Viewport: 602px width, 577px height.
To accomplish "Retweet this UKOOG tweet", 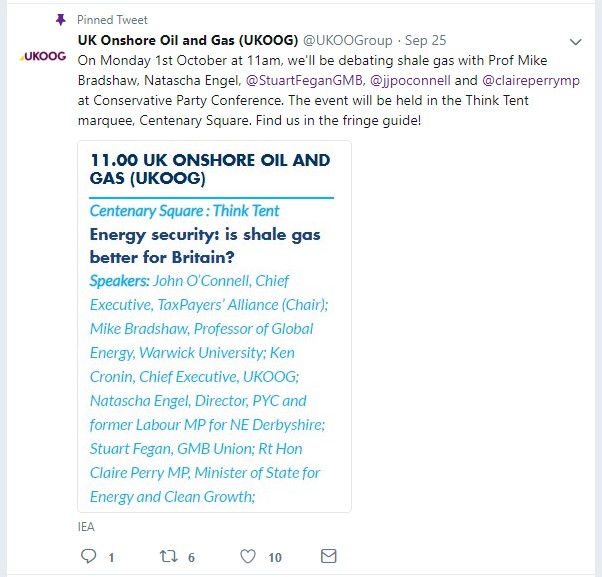I will pos(168,556).
